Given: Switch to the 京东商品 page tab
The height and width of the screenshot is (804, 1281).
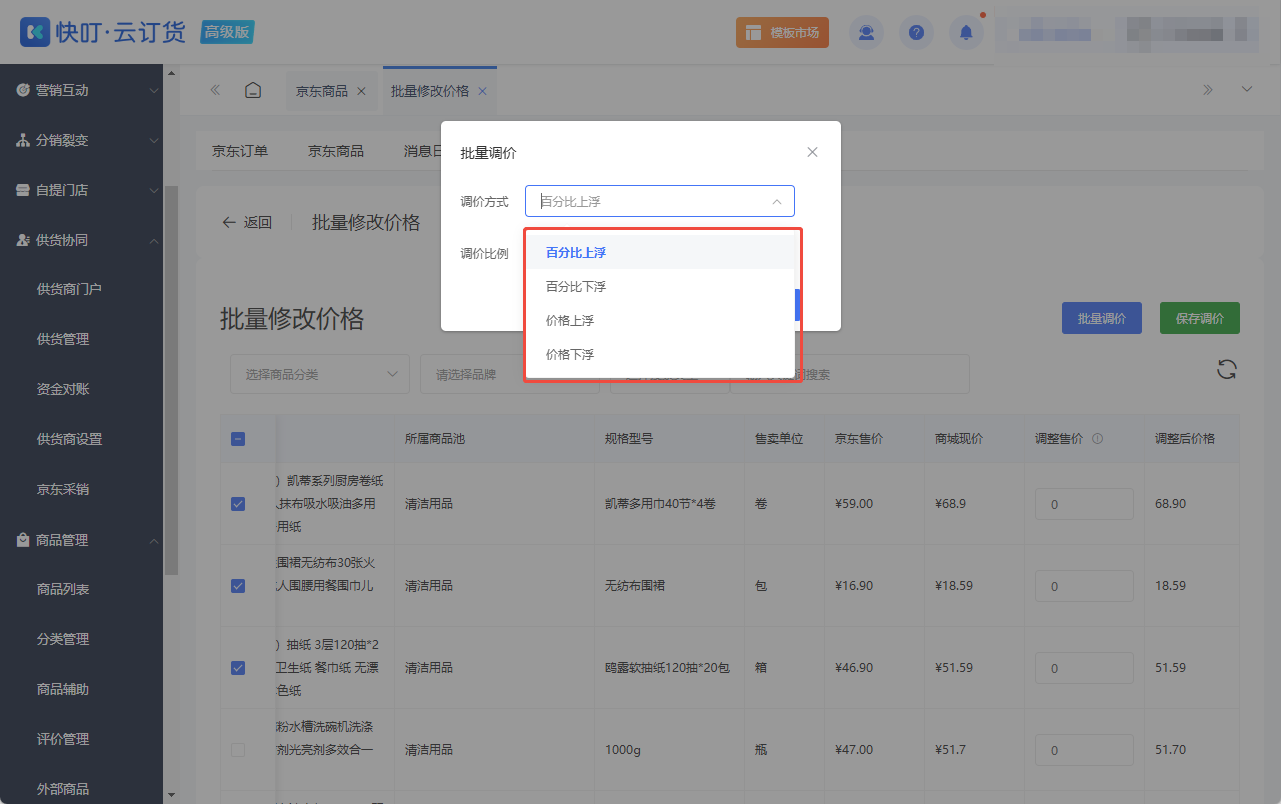Looking at the screenshot, I should click(x=322, y=91).
